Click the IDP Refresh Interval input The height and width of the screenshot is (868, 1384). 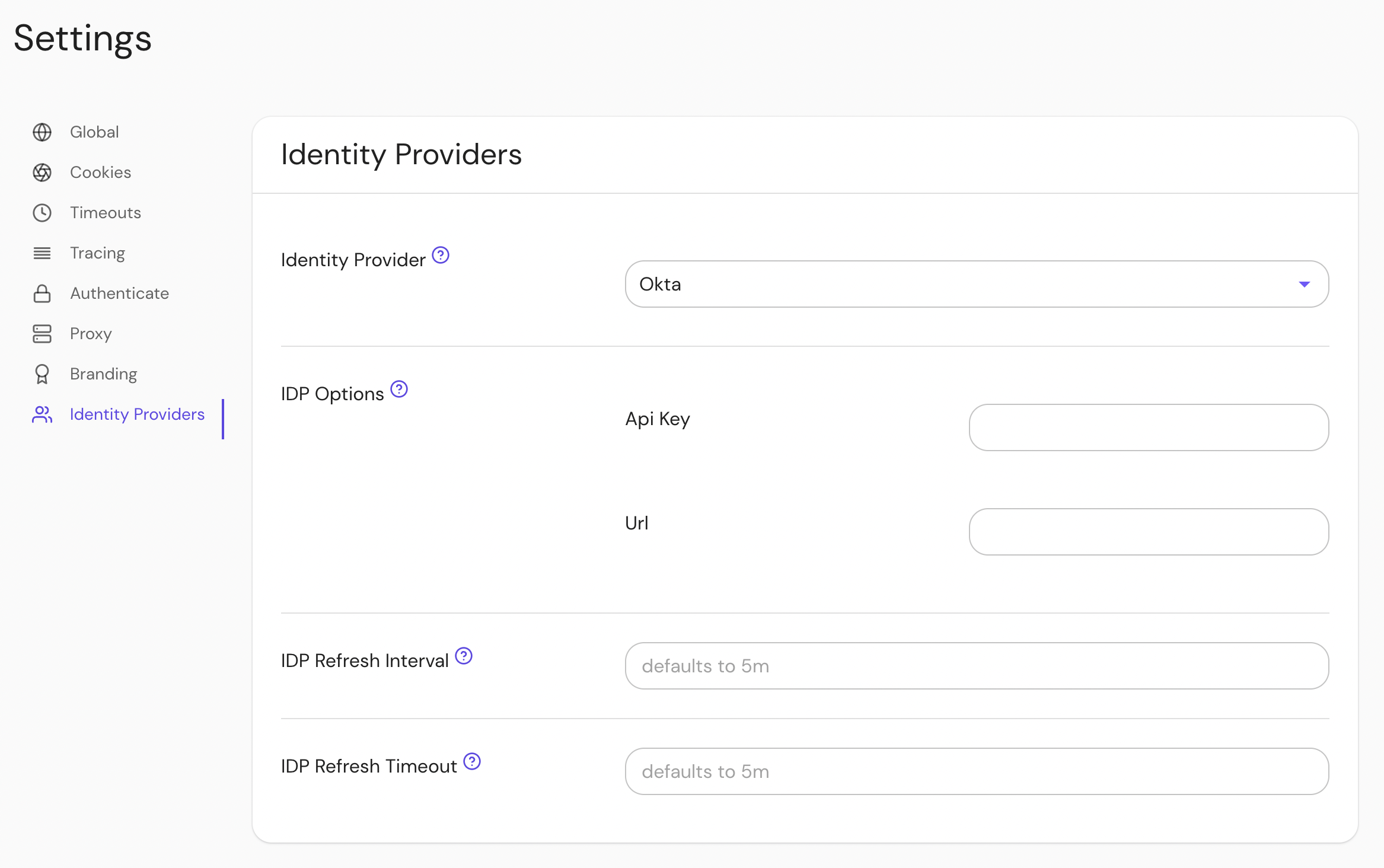976,666
